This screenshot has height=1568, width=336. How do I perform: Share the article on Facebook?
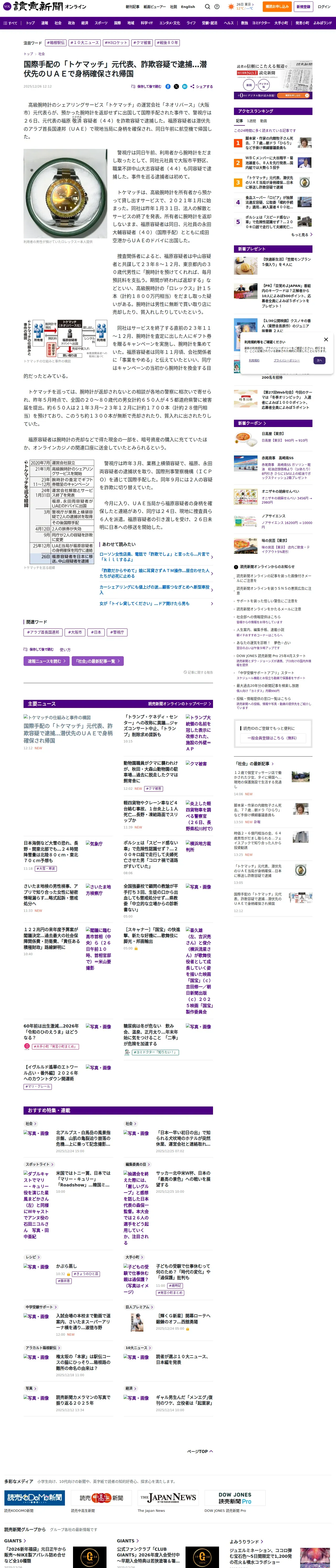(168, 87)
